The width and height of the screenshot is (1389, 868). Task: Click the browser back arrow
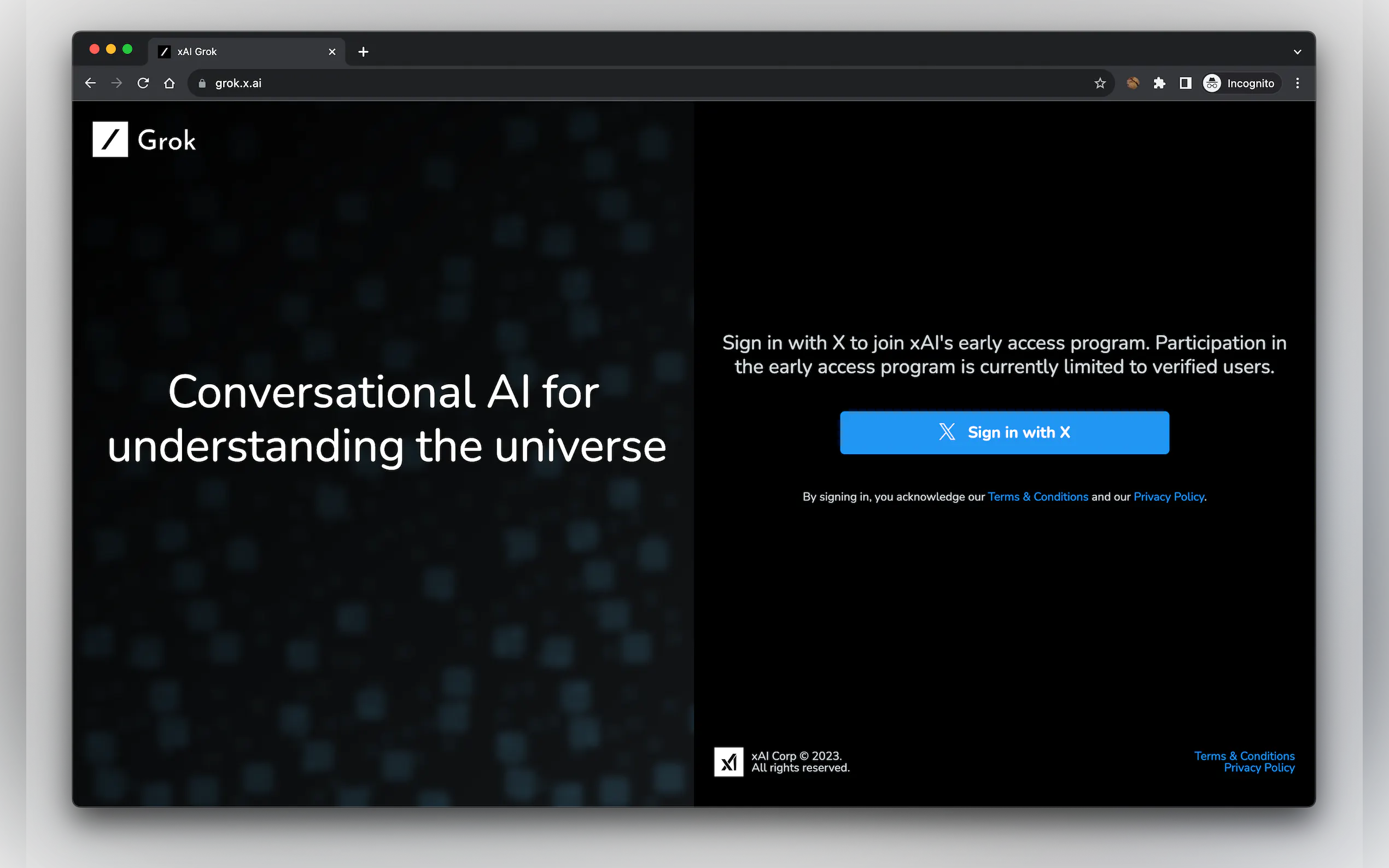tap(90, 83)
